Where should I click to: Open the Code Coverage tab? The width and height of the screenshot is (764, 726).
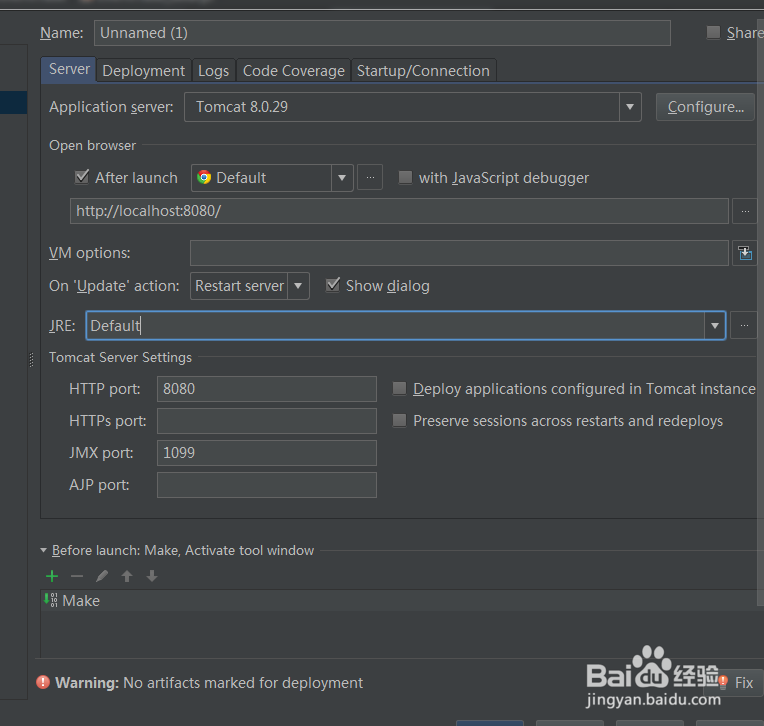click(x=294, y=71)
